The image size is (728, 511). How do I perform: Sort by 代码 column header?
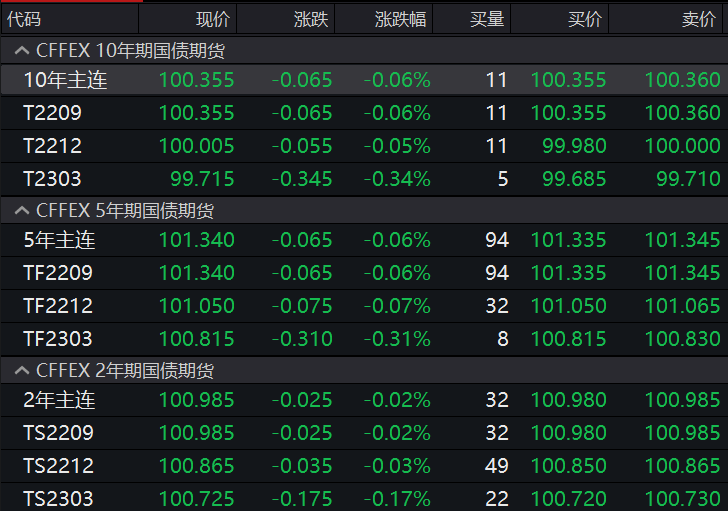25,19
